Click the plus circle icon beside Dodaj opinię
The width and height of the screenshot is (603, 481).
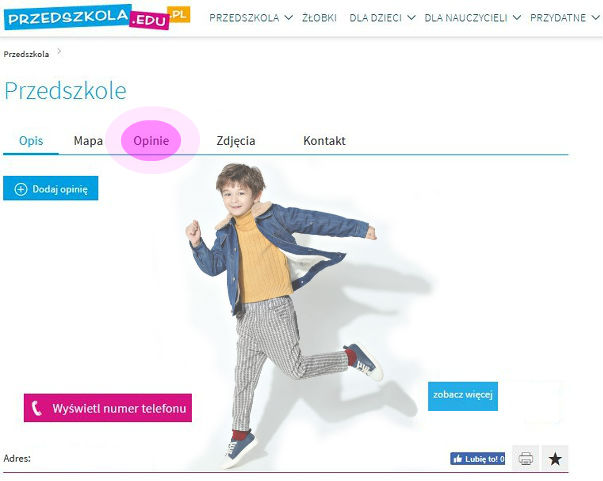click(21, 189)
